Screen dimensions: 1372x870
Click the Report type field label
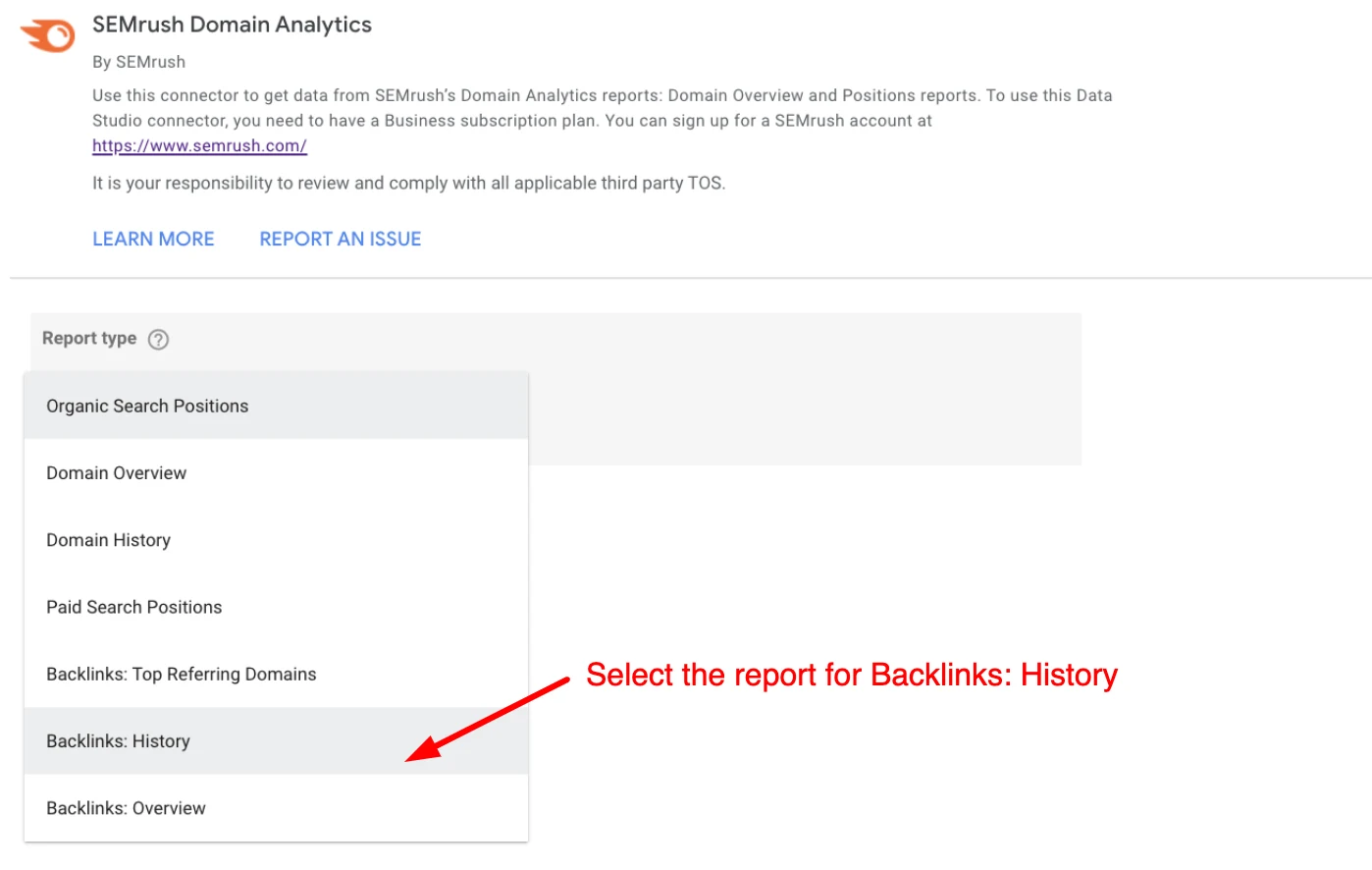[x=89, y=339]
